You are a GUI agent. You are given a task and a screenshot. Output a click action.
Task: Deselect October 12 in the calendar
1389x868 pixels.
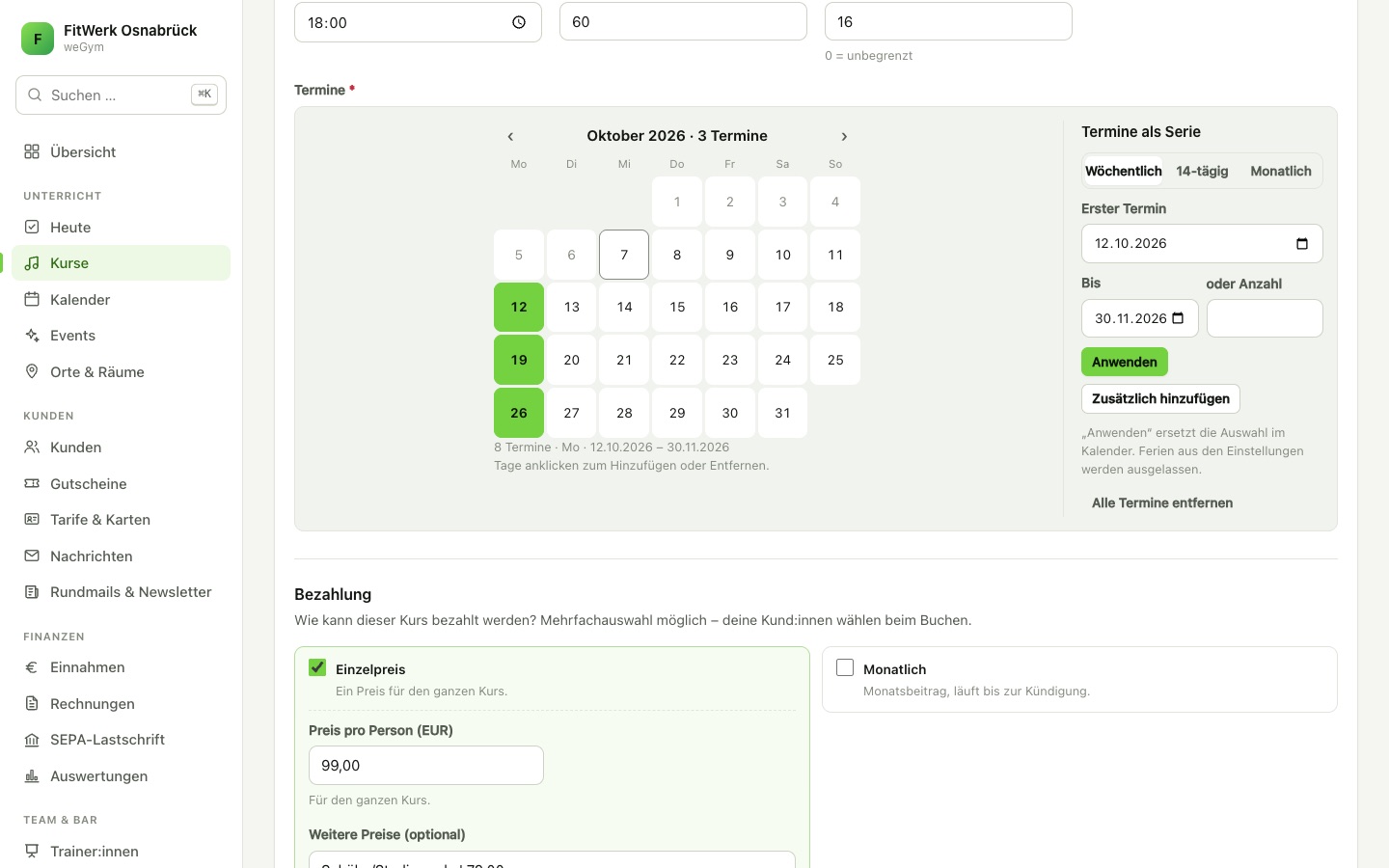519,307
